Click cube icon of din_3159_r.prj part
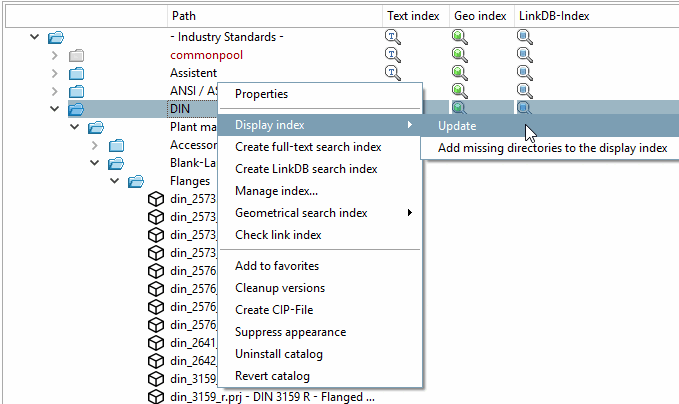This screenshot has width=679, height=404. pos(156,397)
